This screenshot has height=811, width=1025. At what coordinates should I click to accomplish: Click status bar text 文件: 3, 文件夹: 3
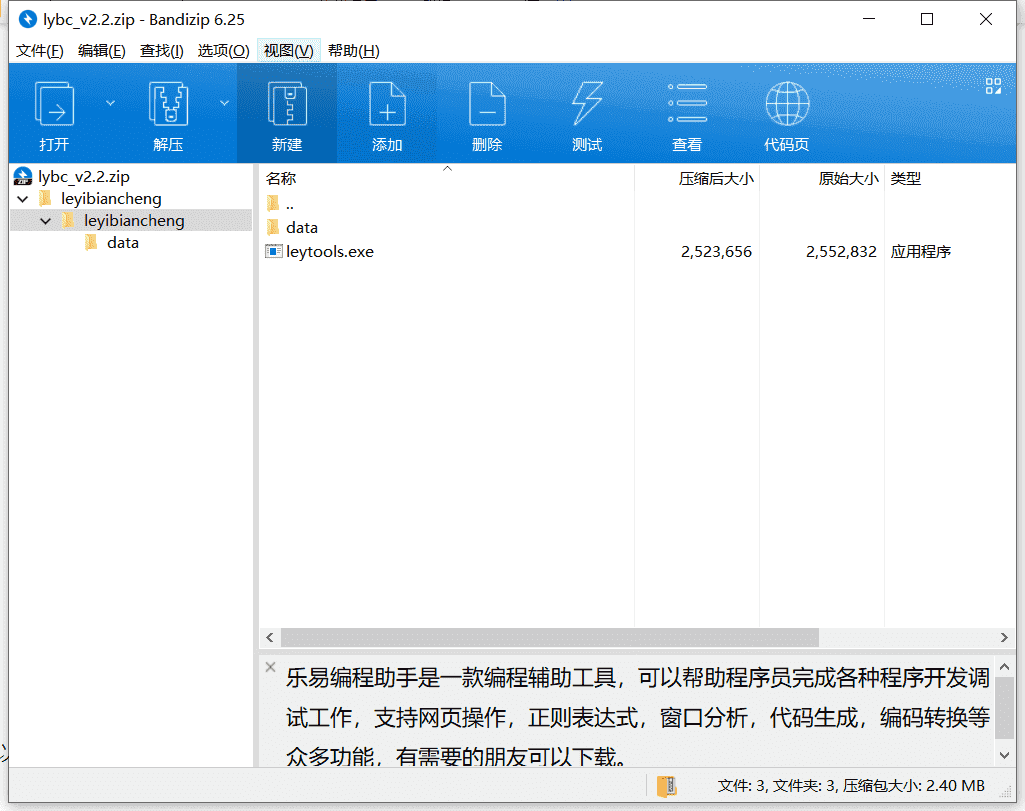coord(777,786)
